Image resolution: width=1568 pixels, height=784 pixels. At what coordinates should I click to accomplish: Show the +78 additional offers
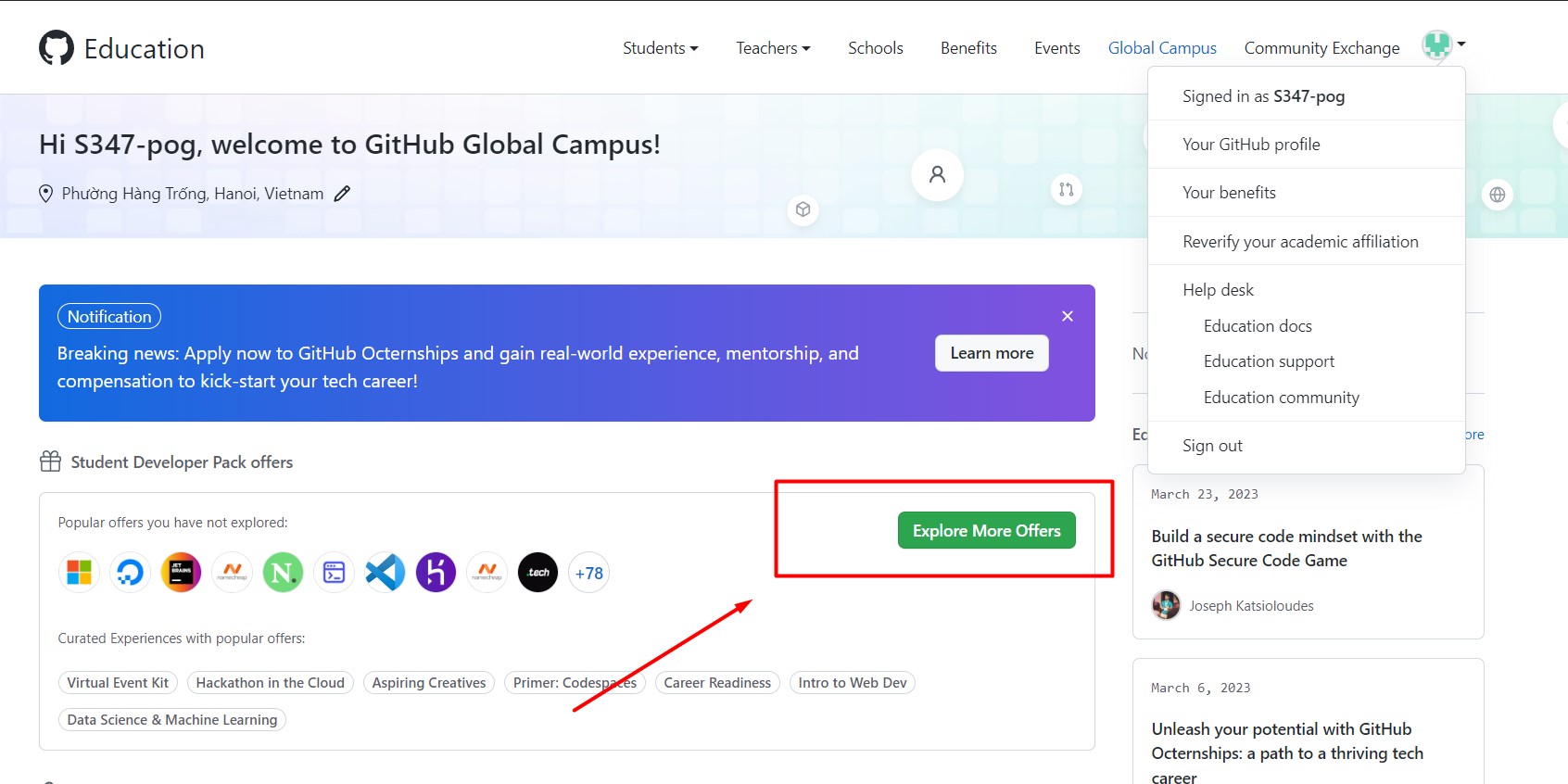click(x=588, y=573)
